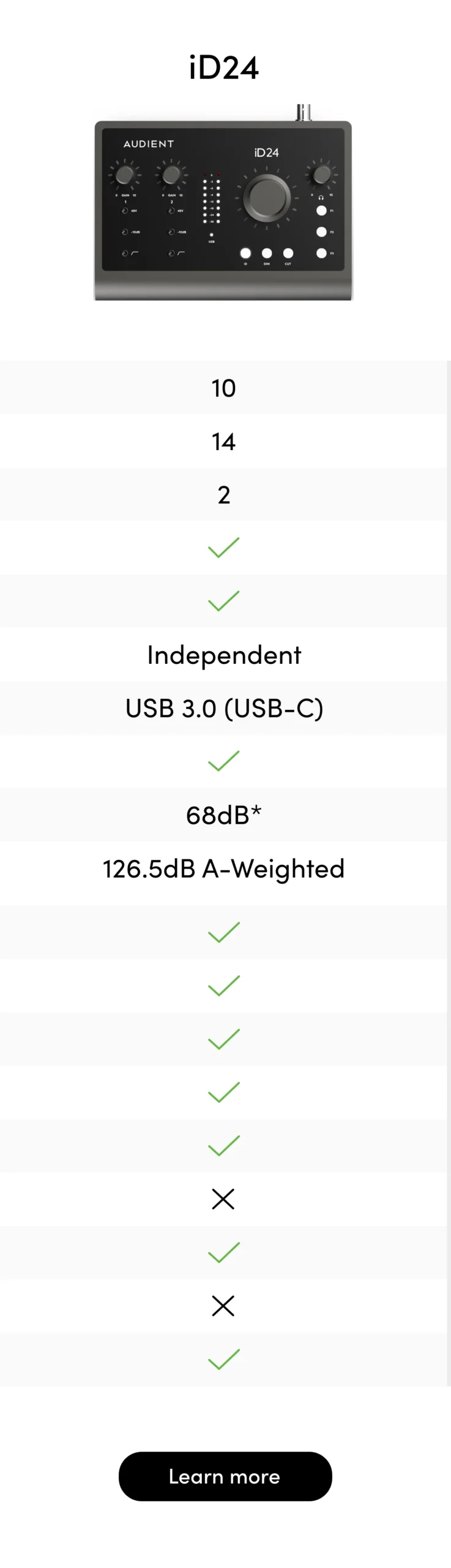
Task: Click the checkmark between the two X icons
Action: point(224,1253)
